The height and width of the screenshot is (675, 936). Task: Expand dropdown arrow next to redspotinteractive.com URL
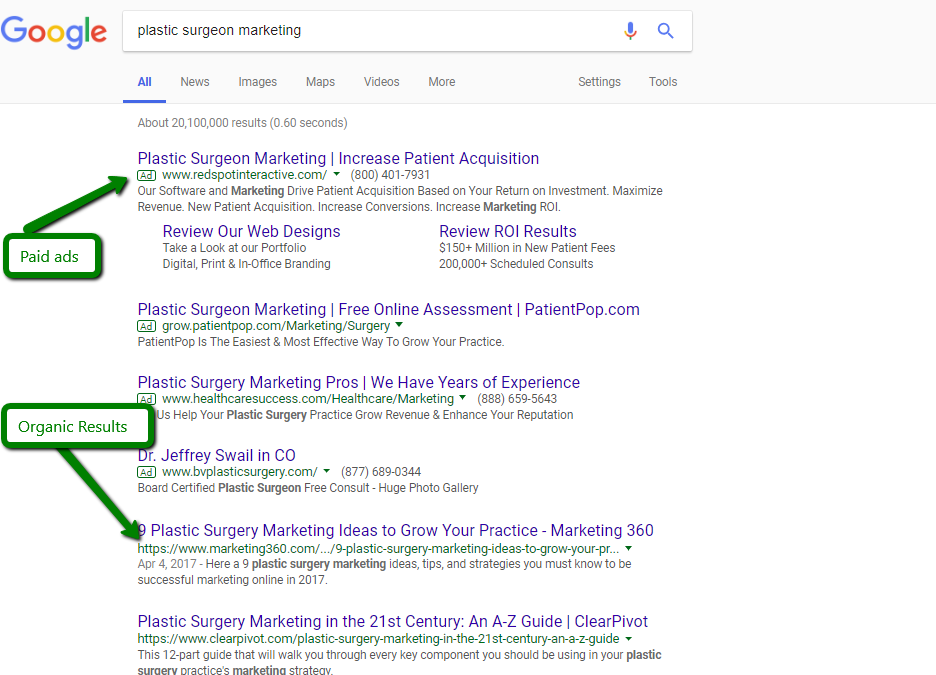click(337, 174)
